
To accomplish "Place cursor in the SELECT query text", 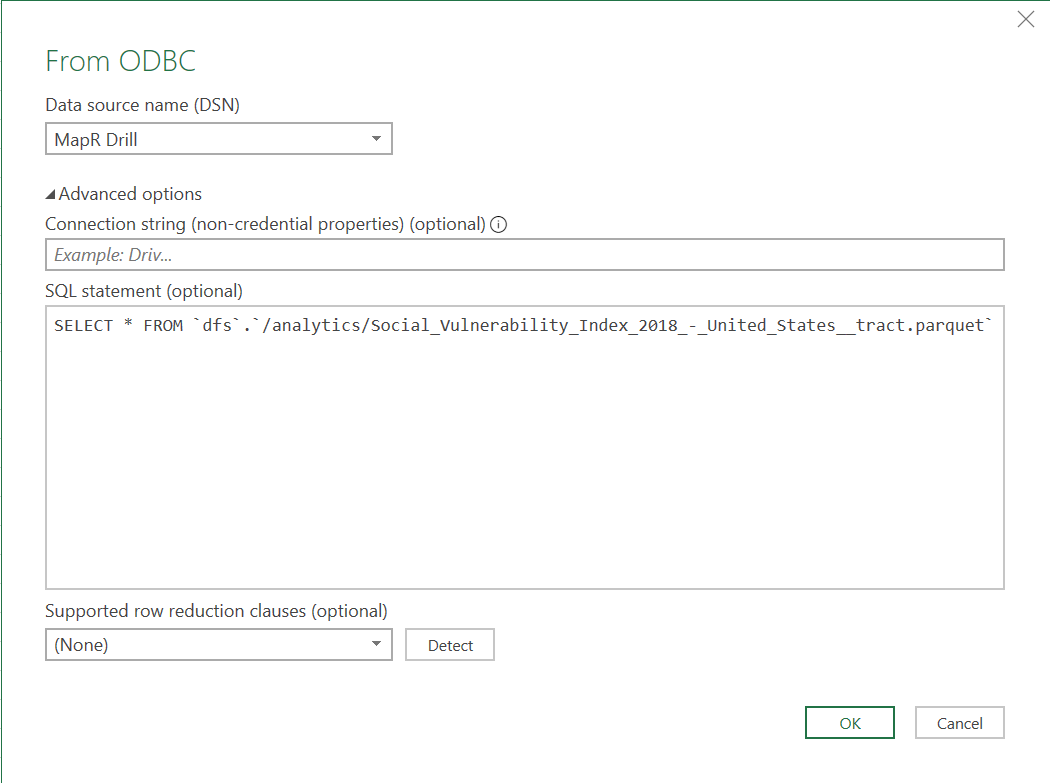I will point(400,324).
